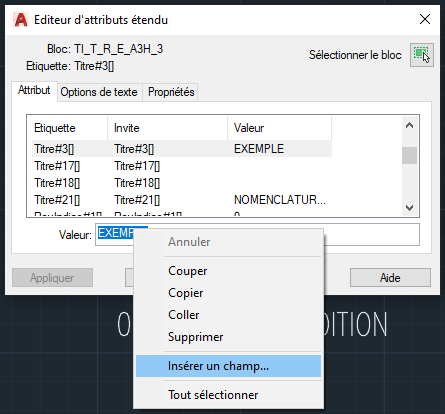Close the Editeur d'attributs étendu dialog

(x=425, y=19)
